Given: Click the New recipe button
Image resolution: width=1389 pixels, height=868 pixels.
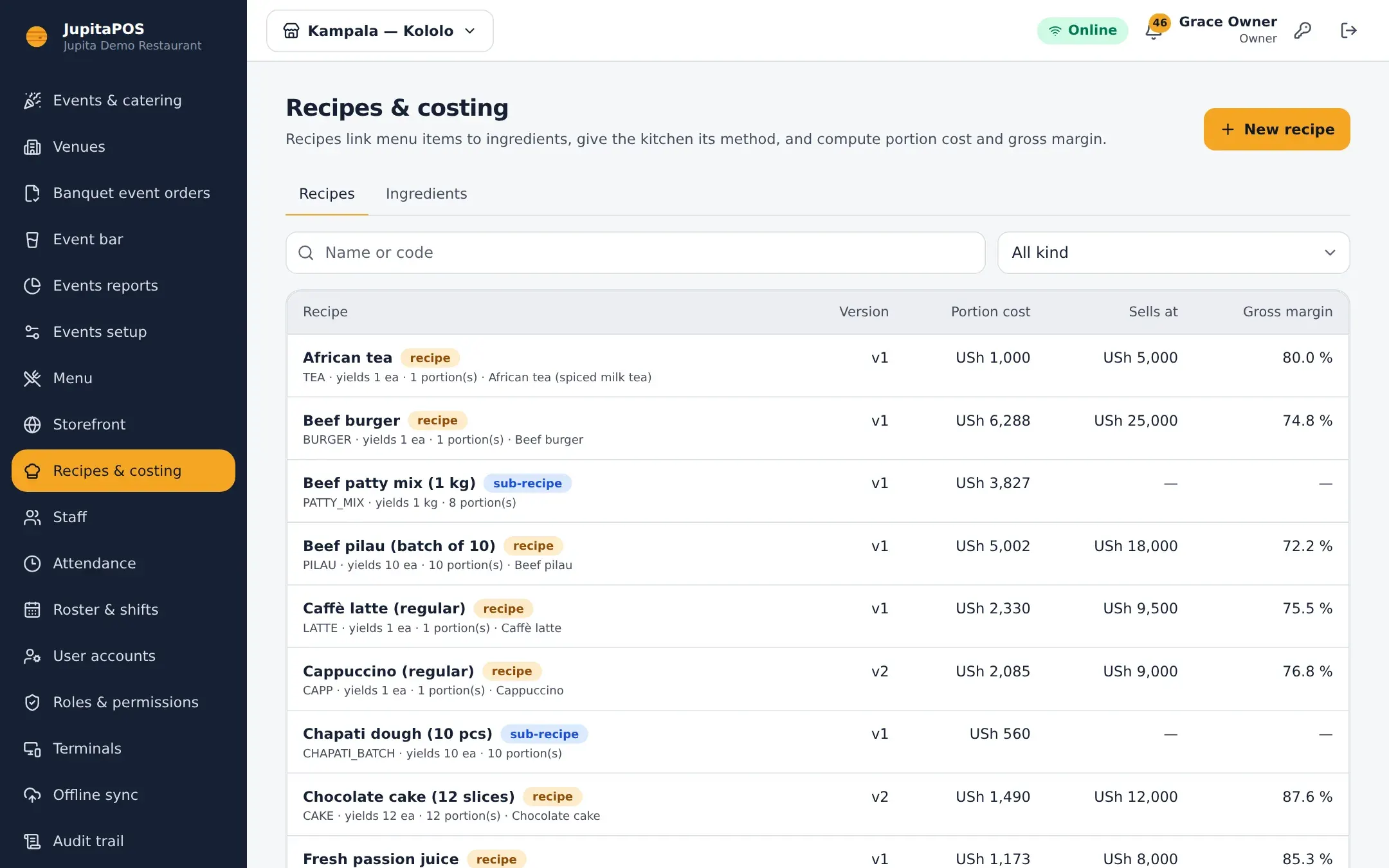Looking at the screenshot, I should [x=1276, y=129].
